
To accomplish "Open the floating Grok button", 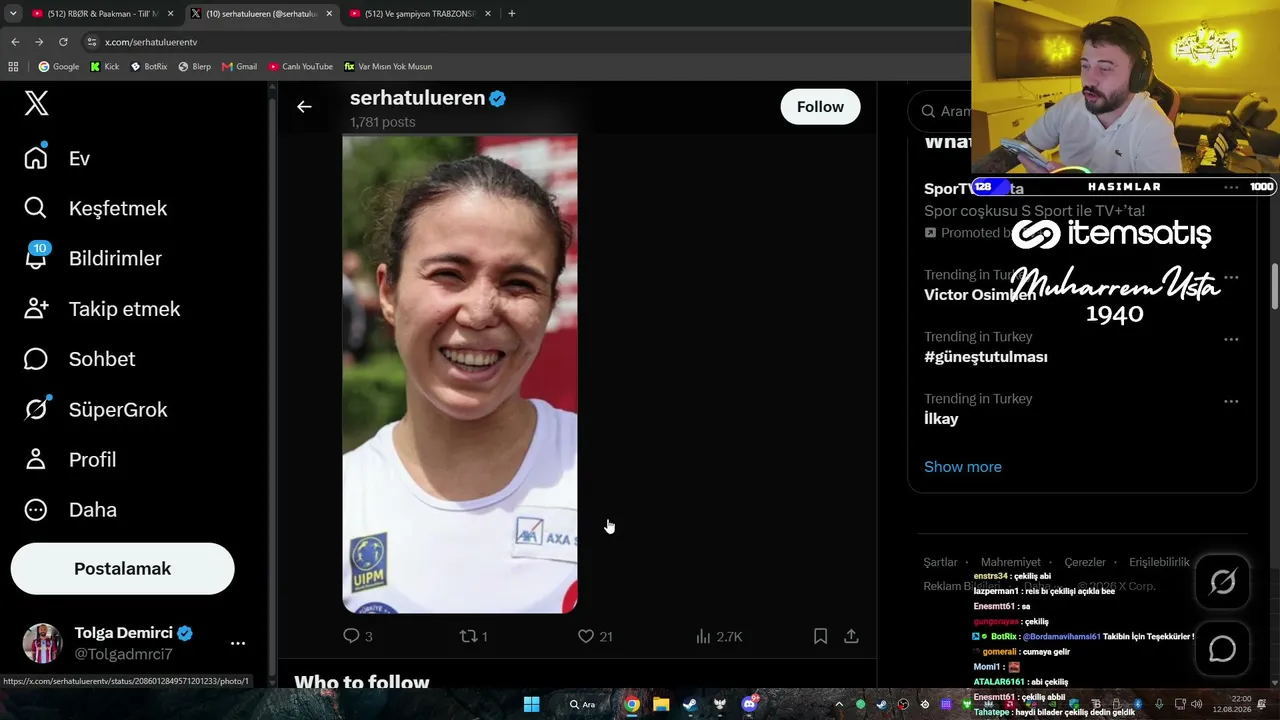I will tap(1222, 581).
